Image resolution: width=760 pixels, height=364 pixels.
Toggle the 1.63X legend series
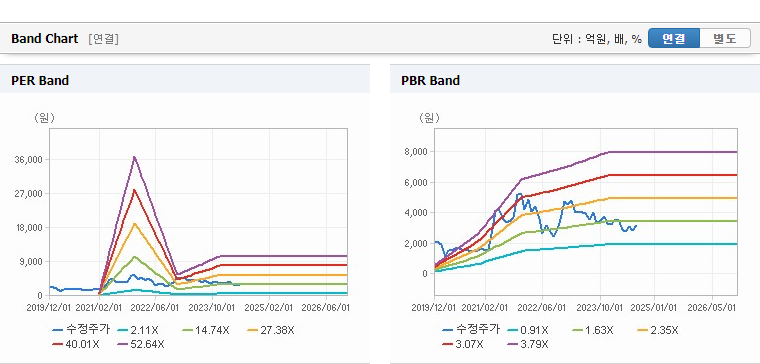coord(593,330)
